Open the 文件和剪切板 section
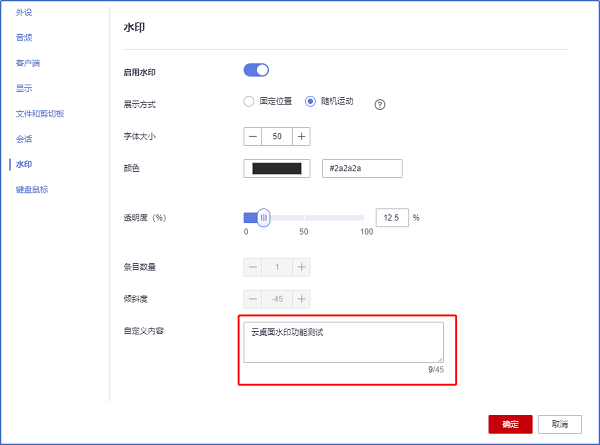Viewport: 600px width, 445px height. [x=39, y=113]
